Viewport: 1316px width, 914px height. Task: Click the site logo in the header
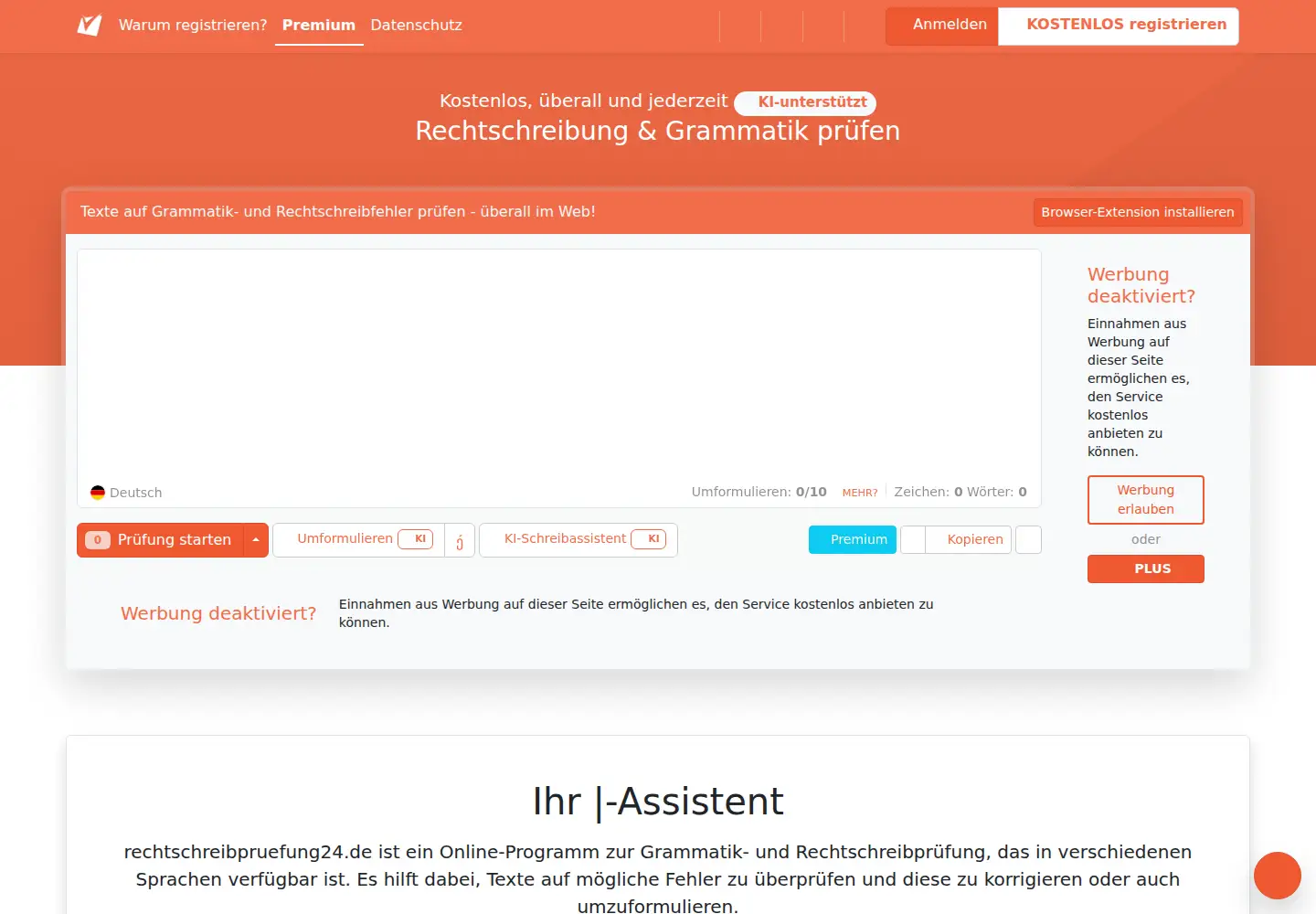pyautogui.click(x=90, y=25)
